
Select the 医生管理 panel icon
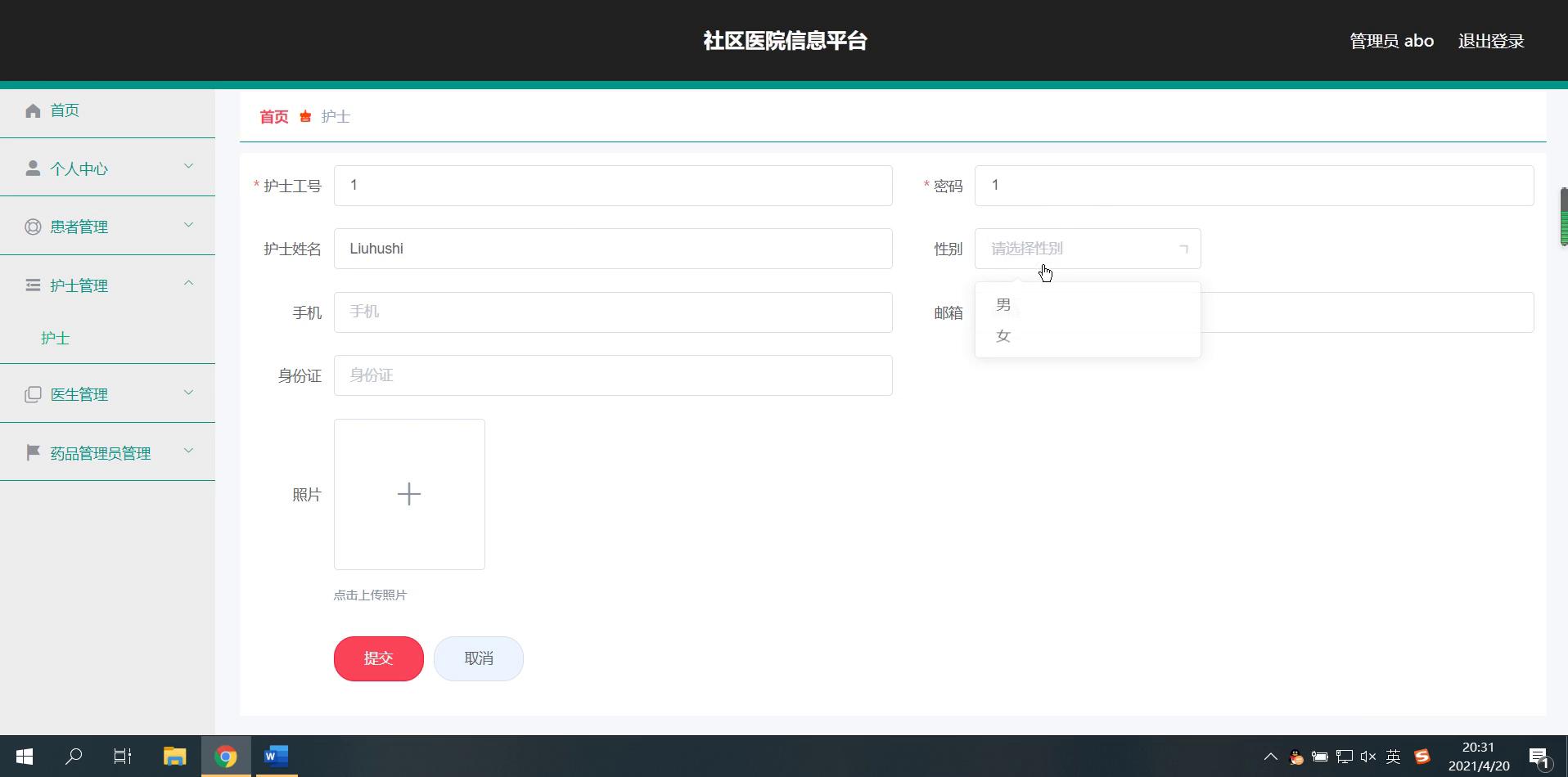pyautogui.click(x=33, y=393)
